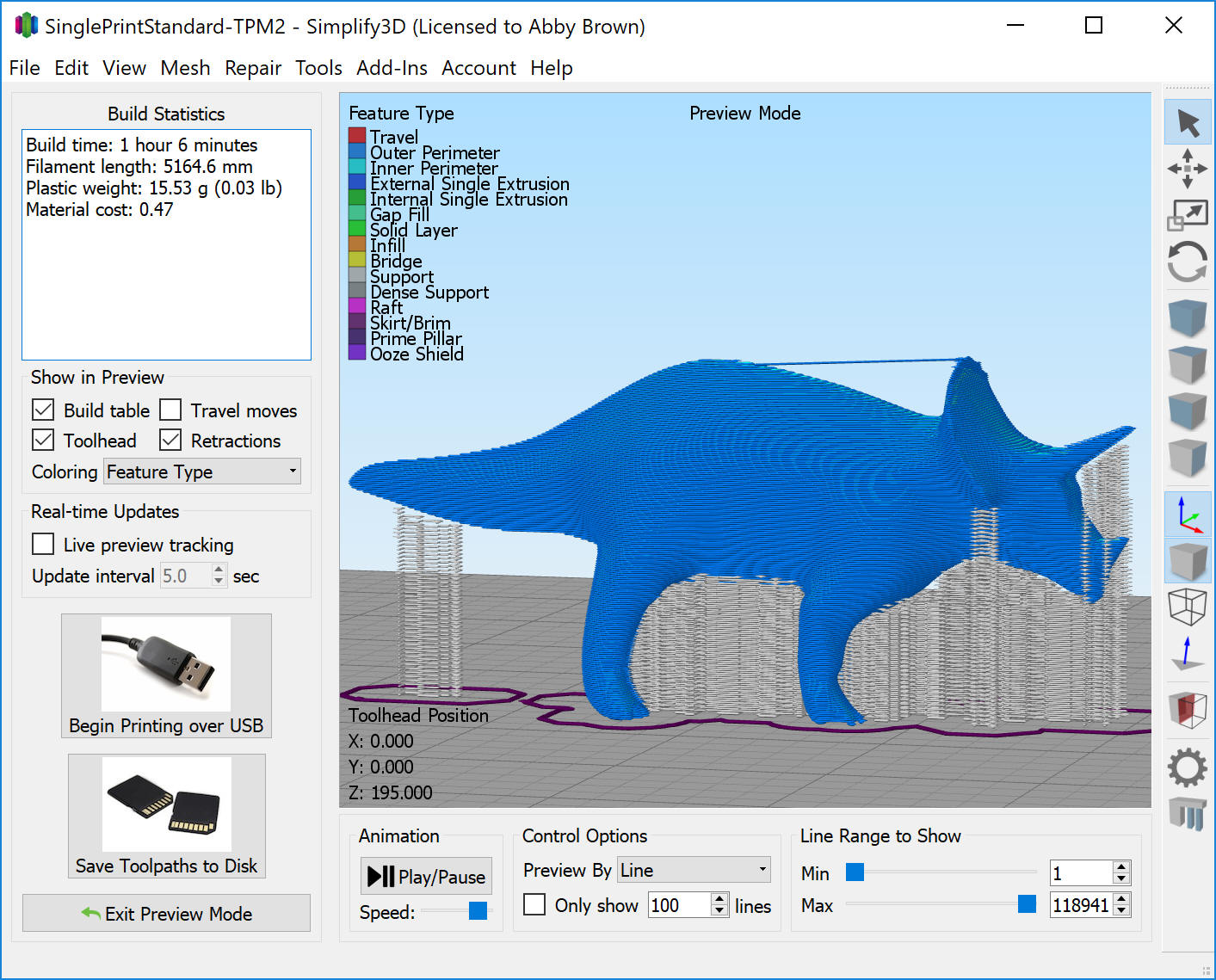Open the Machine Control Panel gear icon
This screenshot has height=980, width=1216.
click(x=1188, y=767)
